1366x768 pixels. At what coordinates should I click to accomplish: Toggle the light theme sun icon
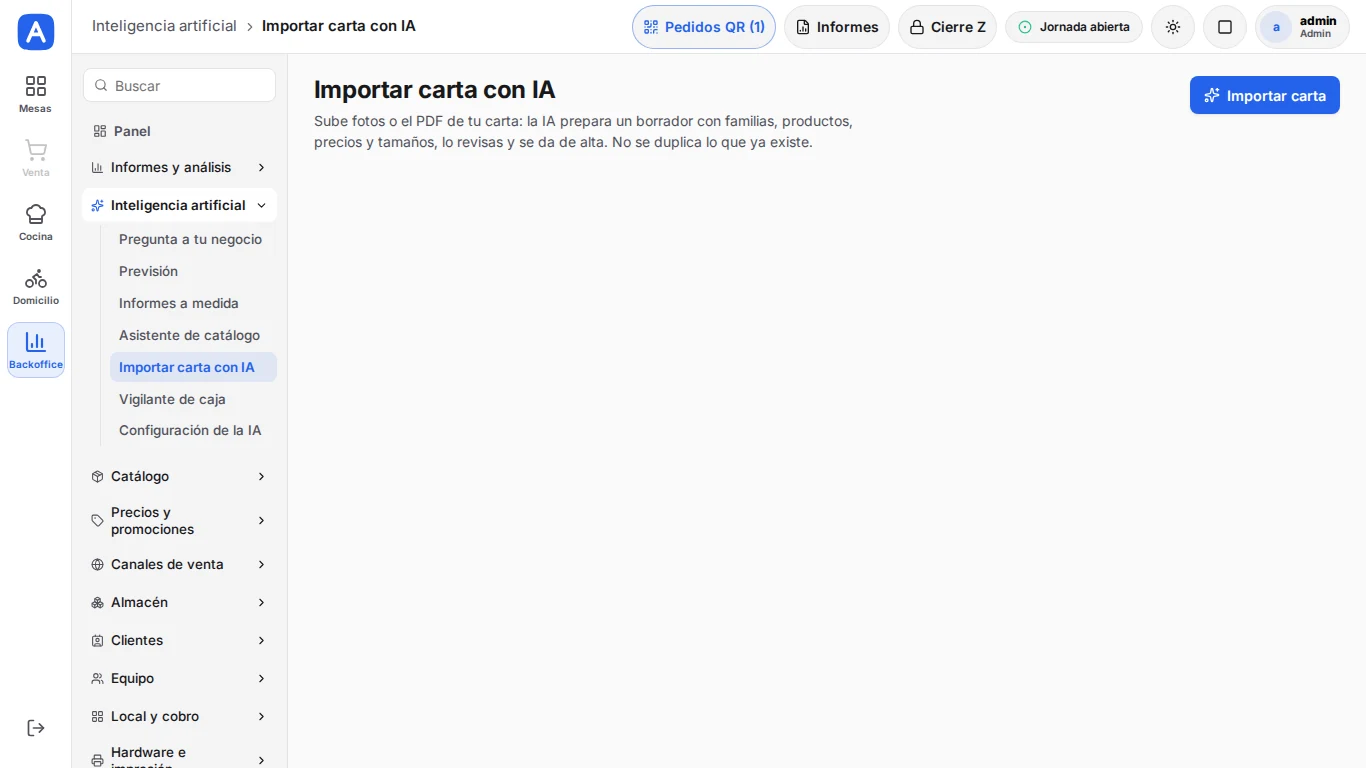click(x=1173, y=27)
